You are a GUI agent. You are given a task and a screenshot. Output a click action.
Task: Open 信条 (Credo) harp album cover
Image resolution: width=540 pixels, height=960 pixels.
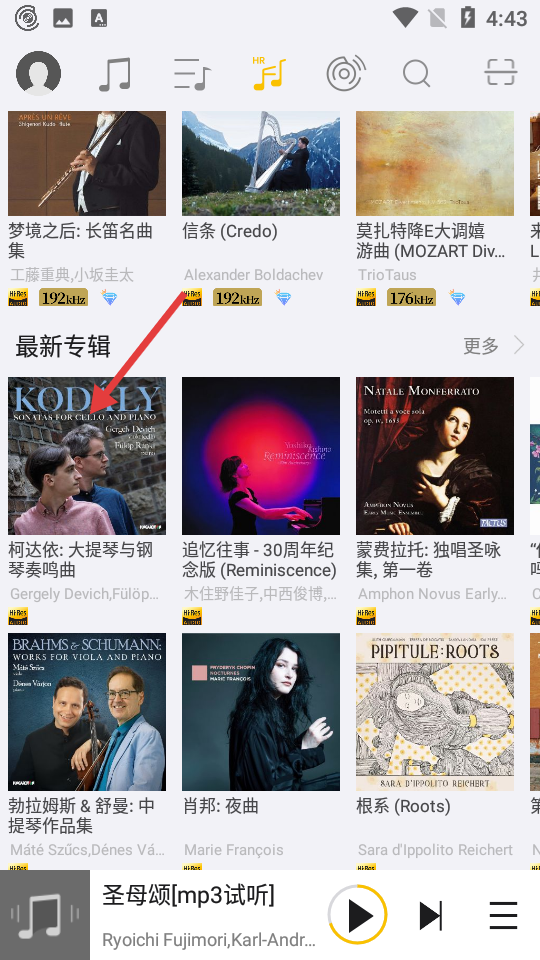tap(261, 163)
